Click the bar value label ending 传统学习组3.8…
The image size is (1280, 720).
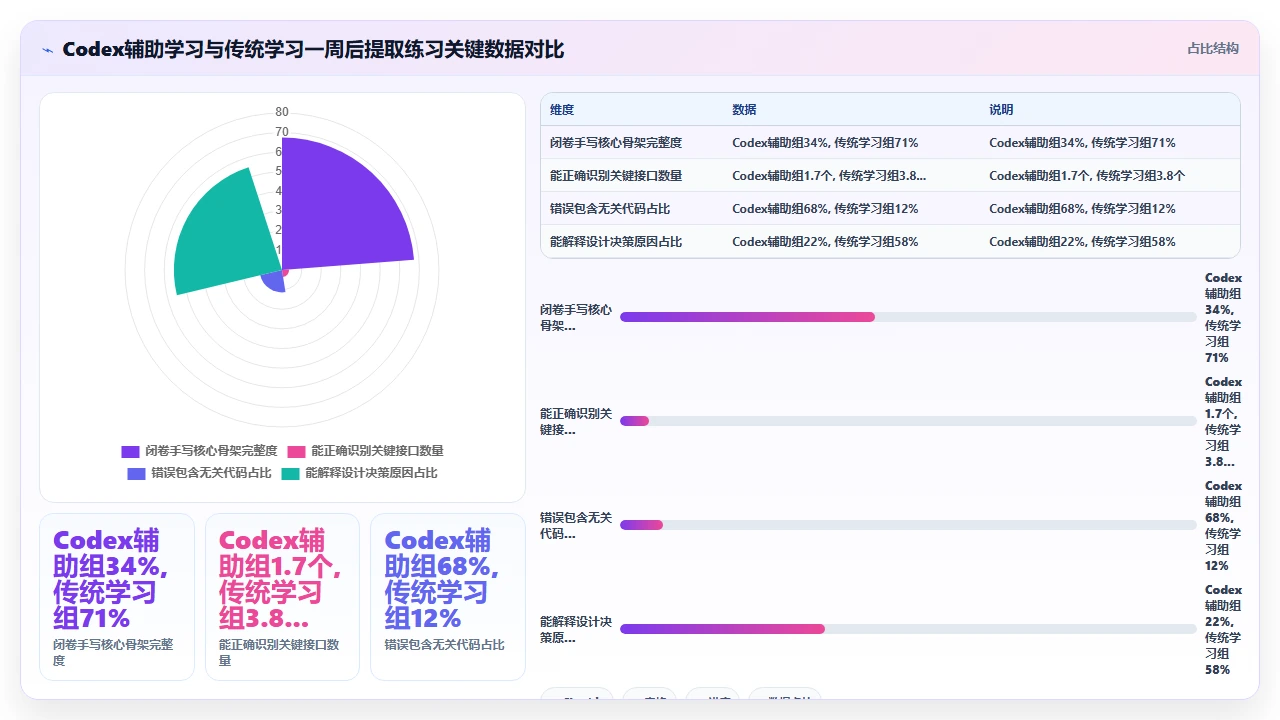tap(1223, 422)
